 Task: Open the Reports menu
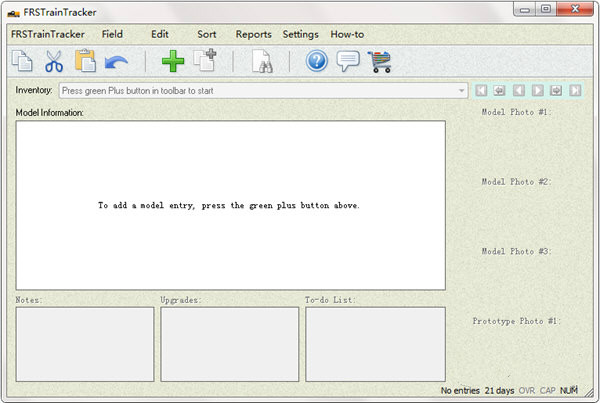coord(253,34)
